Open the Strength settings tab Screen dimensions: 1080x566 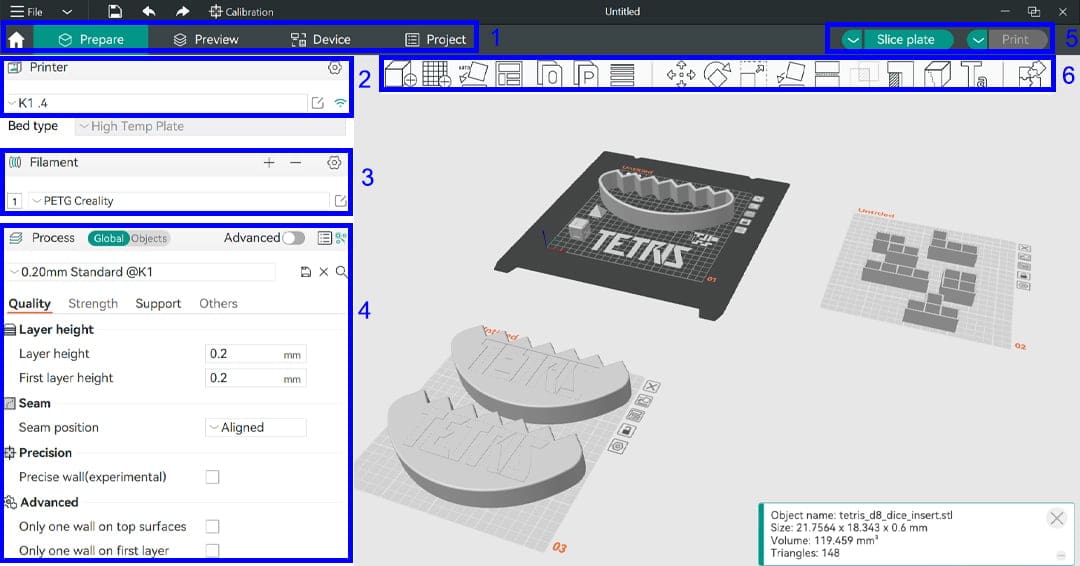click(x=93, y=304)
